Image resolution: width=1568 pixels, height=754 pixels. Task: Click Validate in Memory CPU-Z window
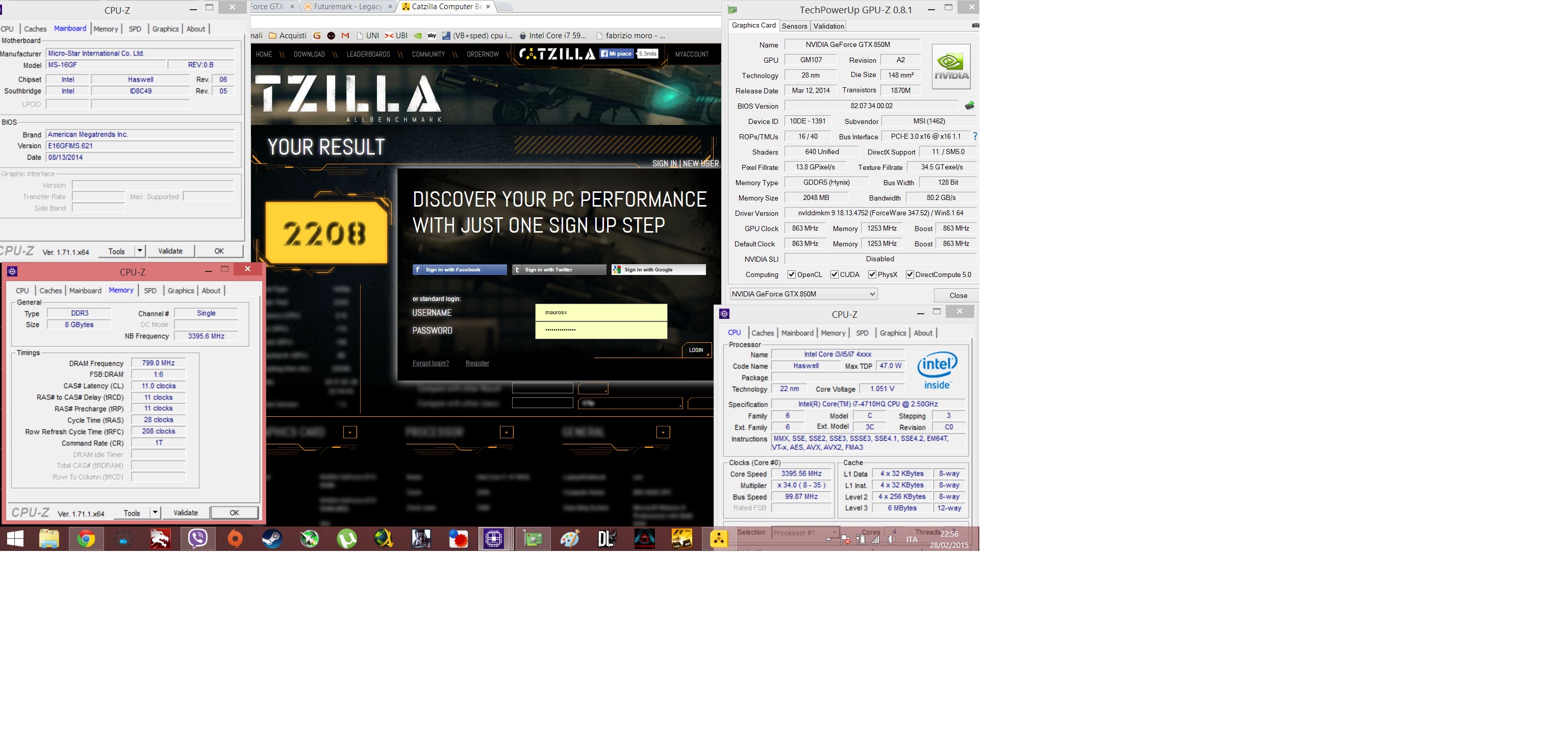pos(186,512)
